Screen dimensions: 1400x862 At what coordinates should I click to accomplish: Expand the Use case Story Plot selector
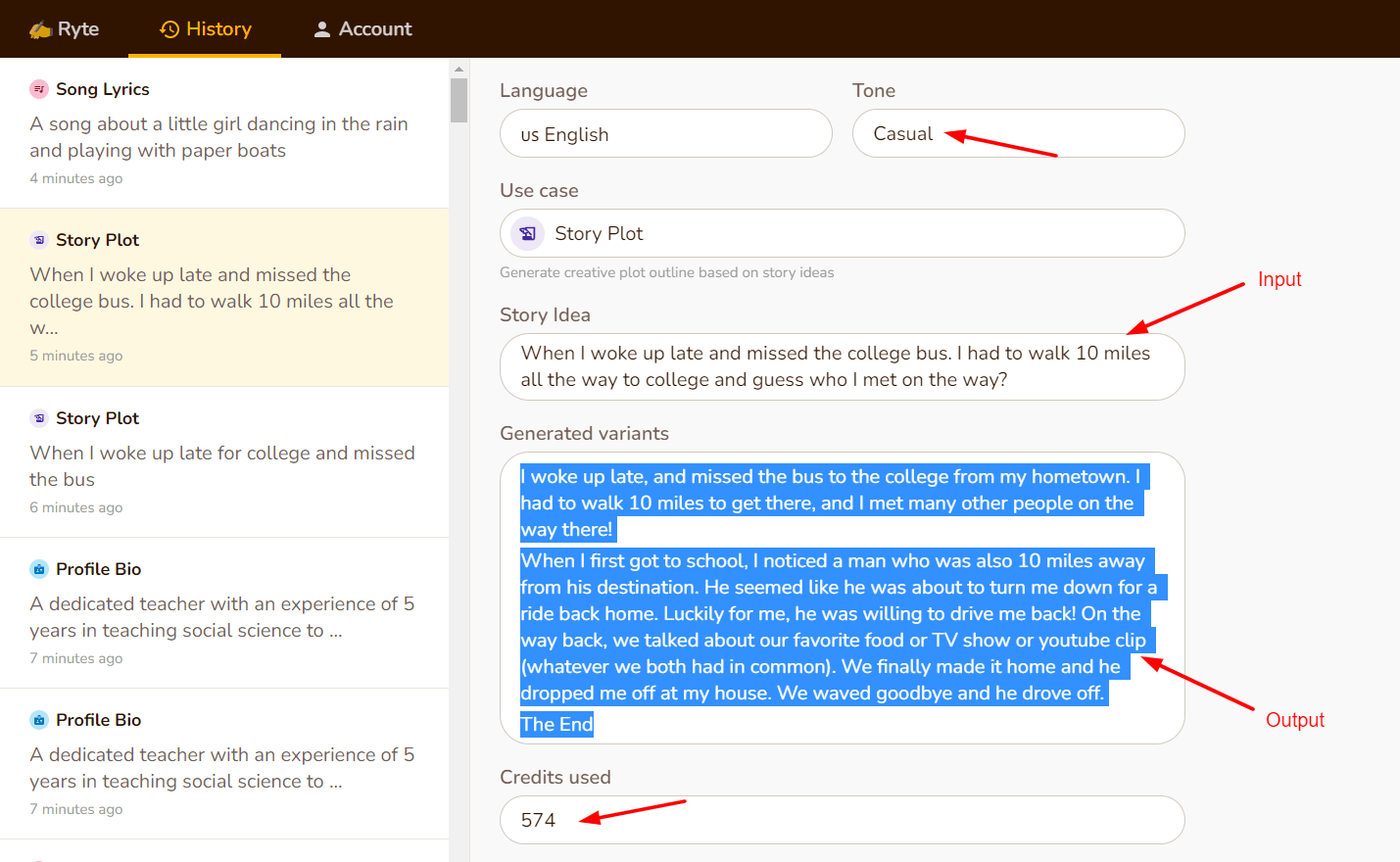(x=842, y=233)
